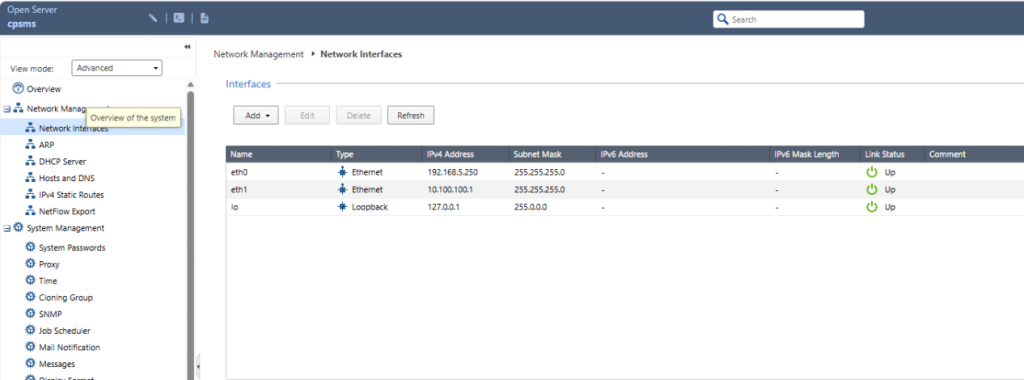Click the IPv4 Static Routes icon
Screen dimensions: 1024x380
(30, 195)
